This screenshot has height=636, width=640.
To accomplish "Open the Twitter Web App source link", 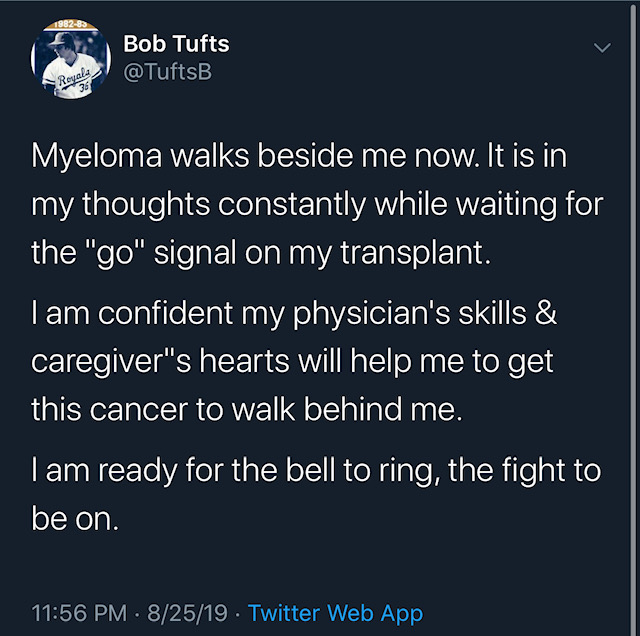I will tap(335, 613).
